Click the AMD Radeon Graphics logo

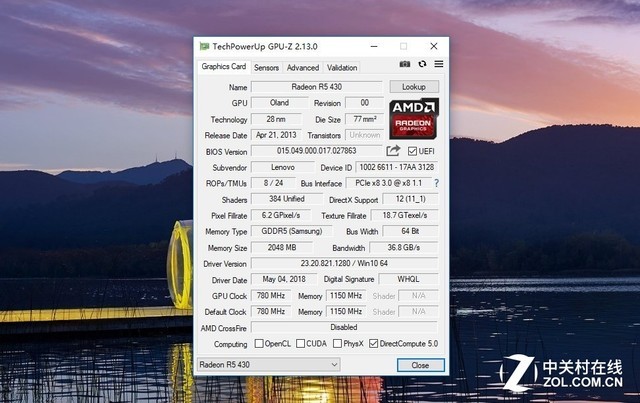(414, 118)
